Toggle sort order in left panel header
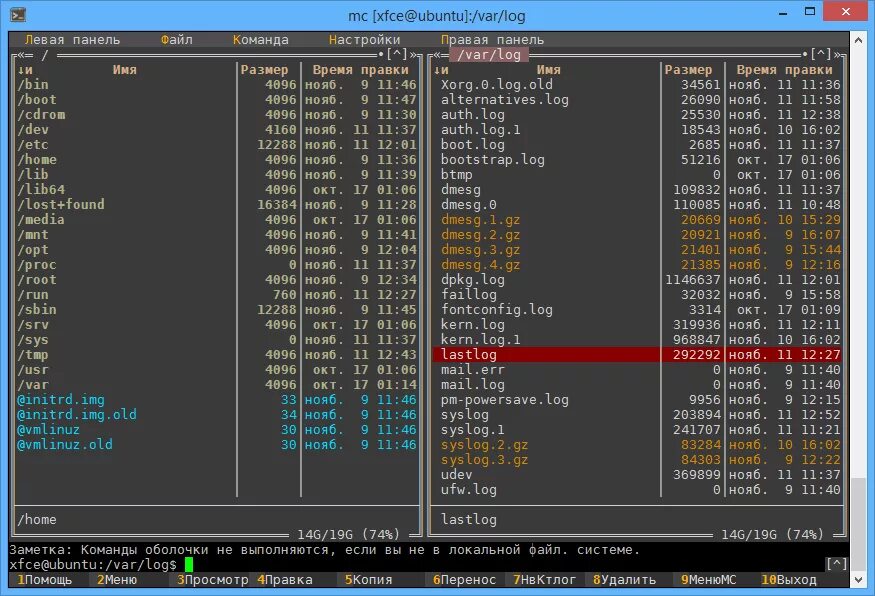Image resolution: width=875 pixels, height=596 pixels. 25,70
